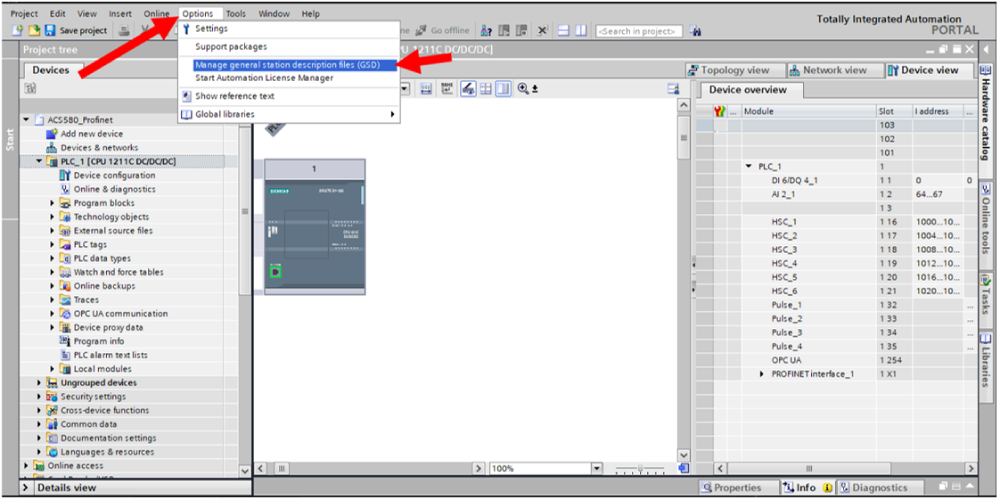Split editor space vertically icon

pyautogui.click(x=580, y=30)
